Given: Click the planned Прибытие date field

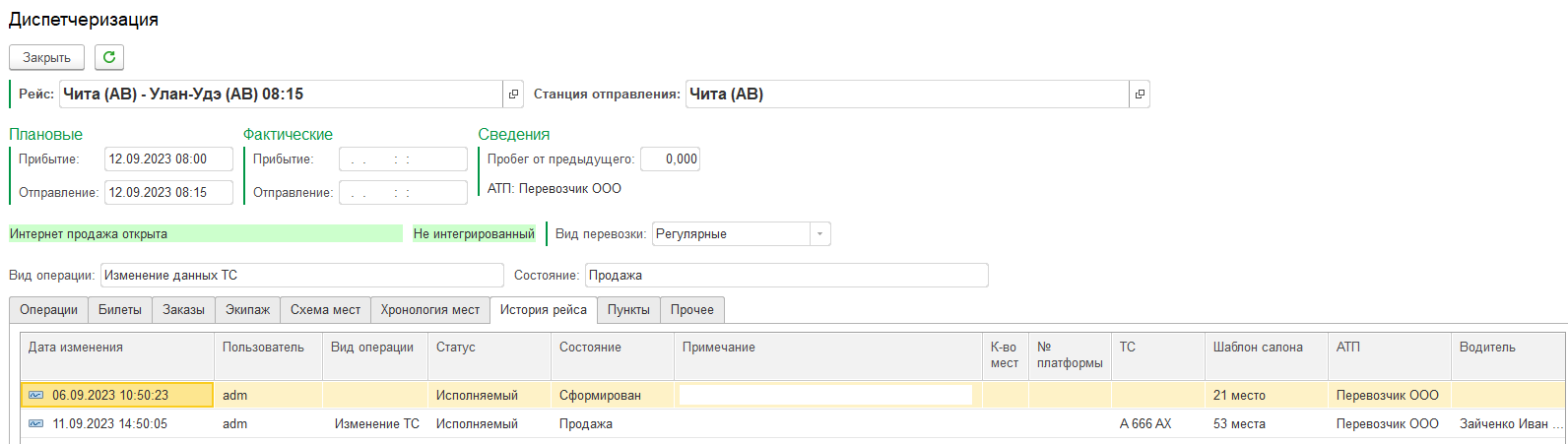Looking at the screenshot, I should [x=168, y=159].
